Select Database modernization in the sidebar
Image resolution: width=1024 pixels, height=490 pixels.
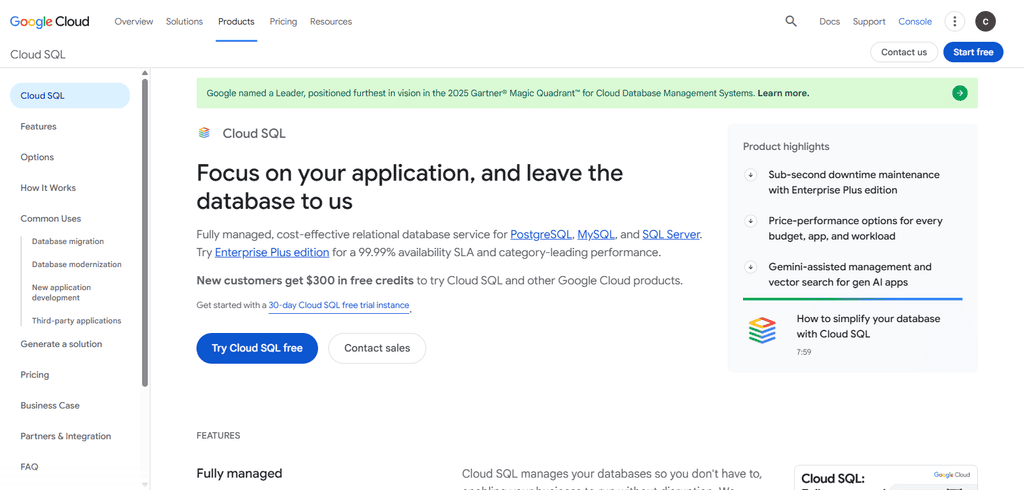[x=76, y=264]
